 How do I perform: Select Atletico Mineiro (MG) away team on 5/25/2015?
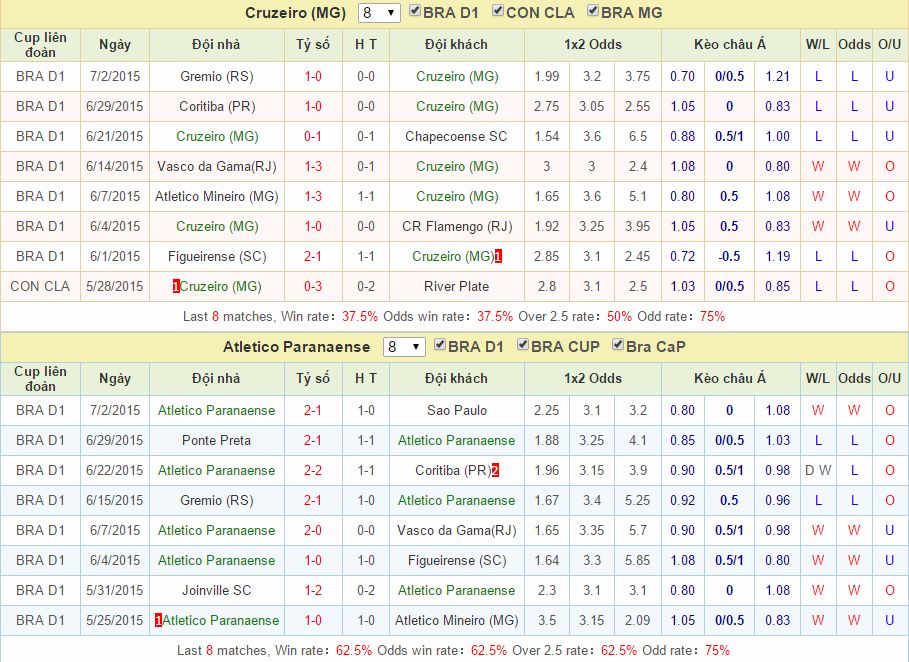coord(456,620)
